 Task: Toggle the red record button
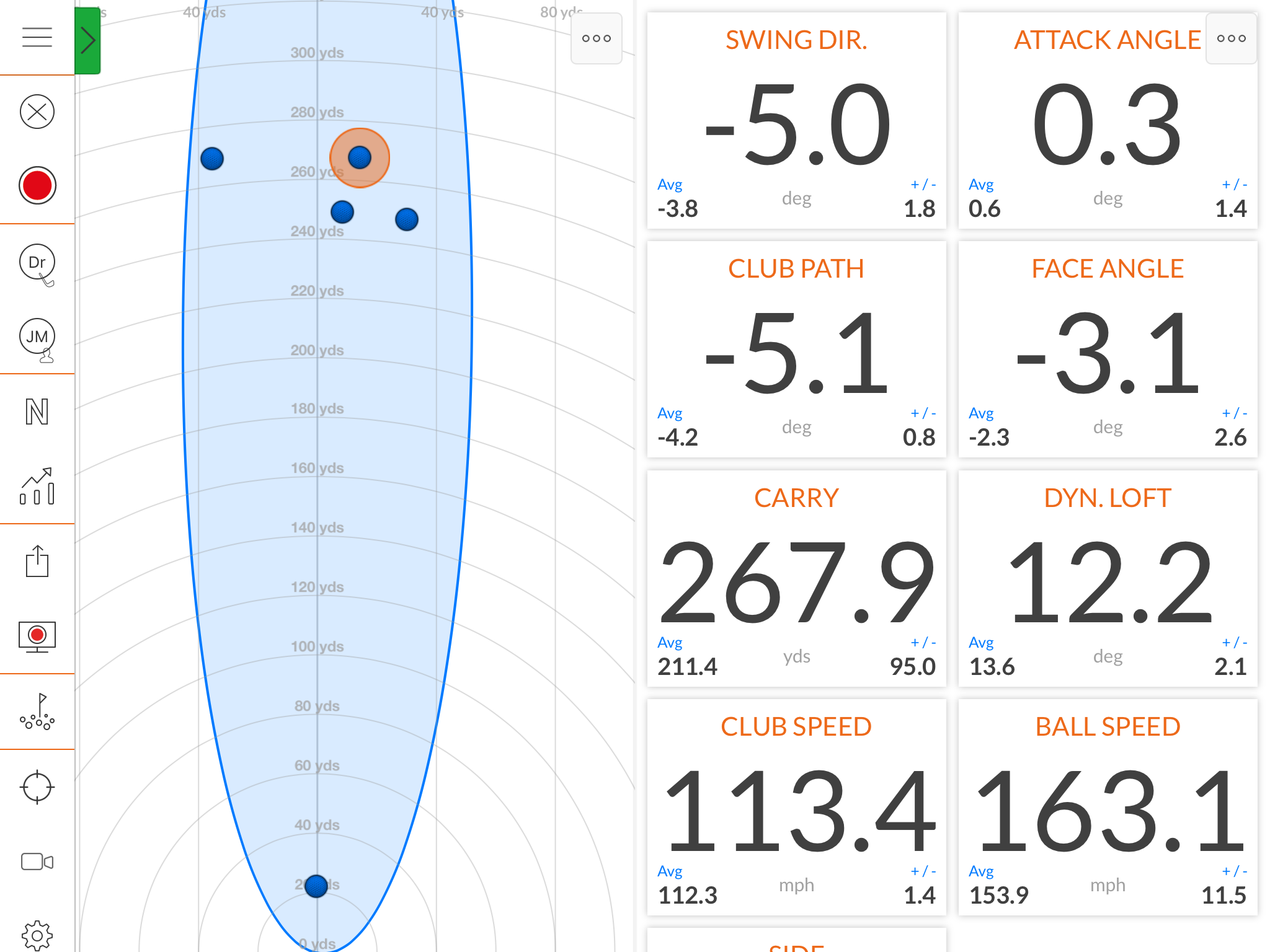(x=37, y=185)
